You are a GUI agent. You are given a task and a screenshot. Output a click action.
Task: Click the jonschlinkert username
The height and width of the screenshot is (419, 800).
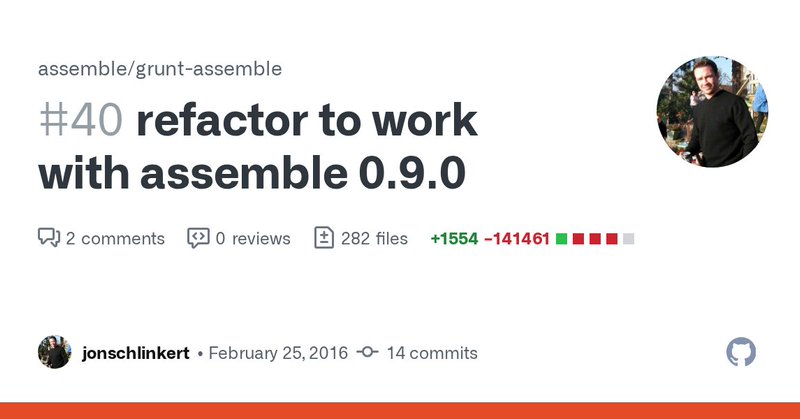tap(136, 353)
